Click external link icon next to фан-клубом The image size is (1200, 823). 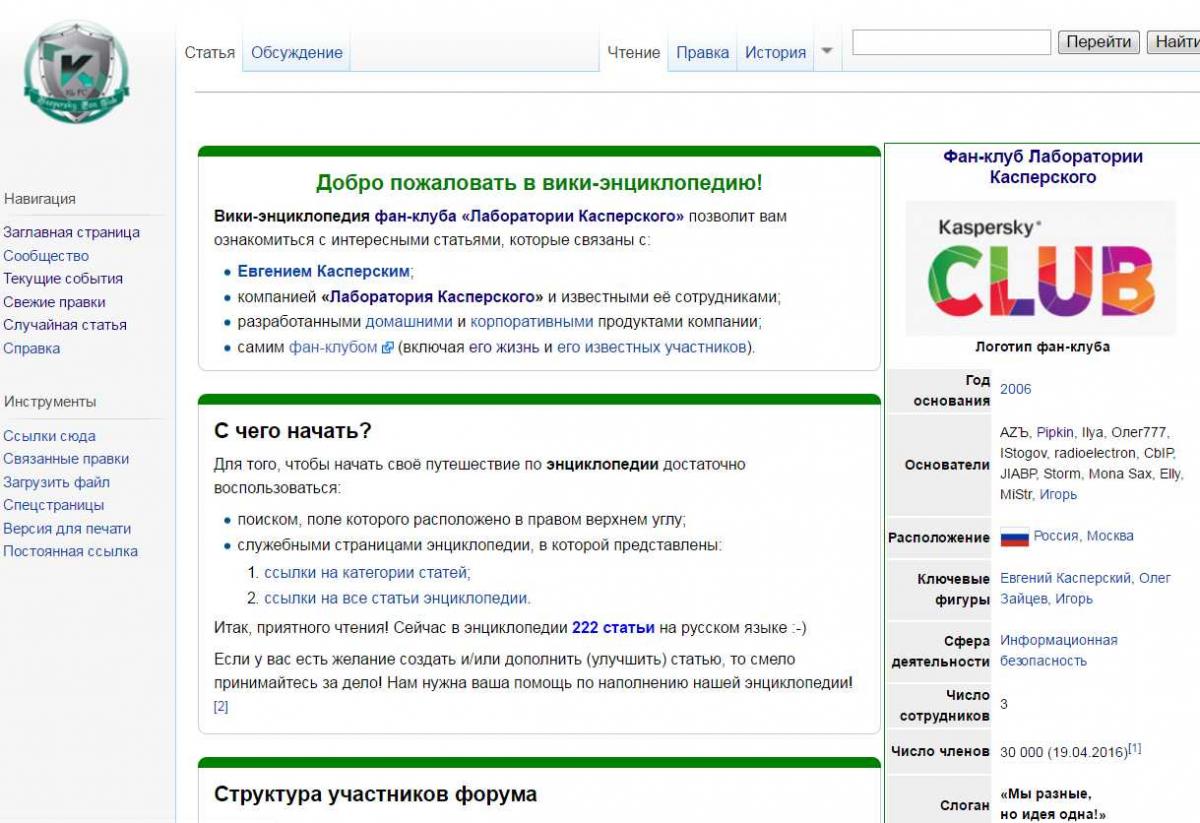(x=387, y=348)
